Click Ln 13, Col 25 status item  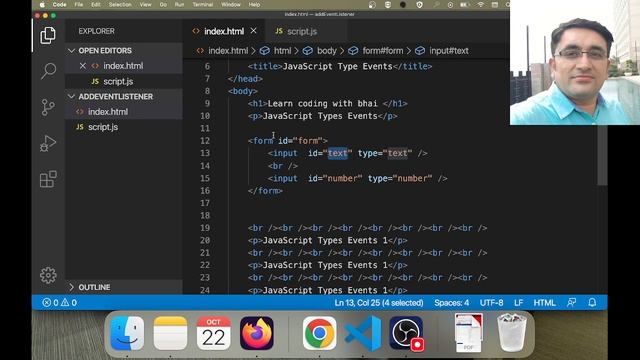coord(379,303)
